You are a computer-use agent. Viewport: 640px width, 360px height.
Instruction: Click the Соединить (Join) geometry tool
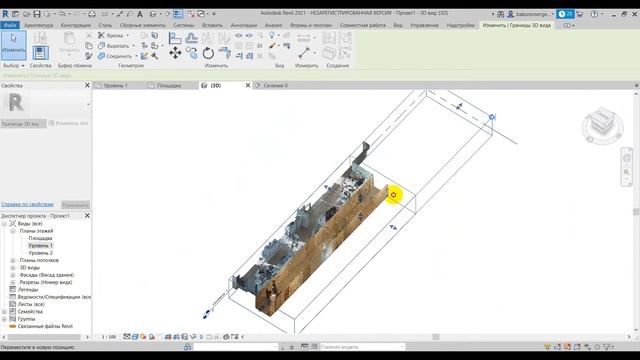click(115, 56)
